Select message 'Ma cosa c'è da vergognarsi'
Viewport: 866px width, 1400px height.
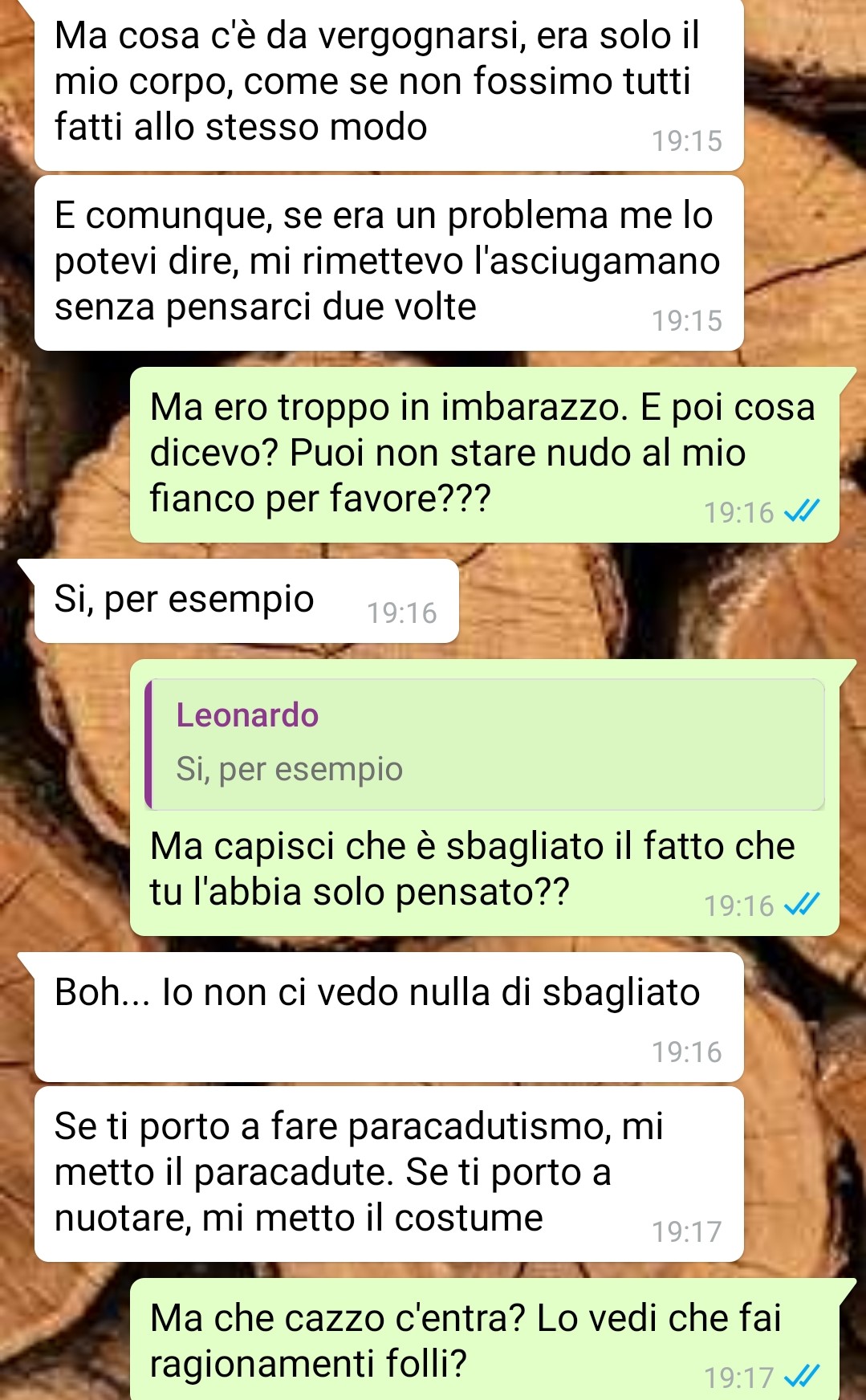click(389, 83)
